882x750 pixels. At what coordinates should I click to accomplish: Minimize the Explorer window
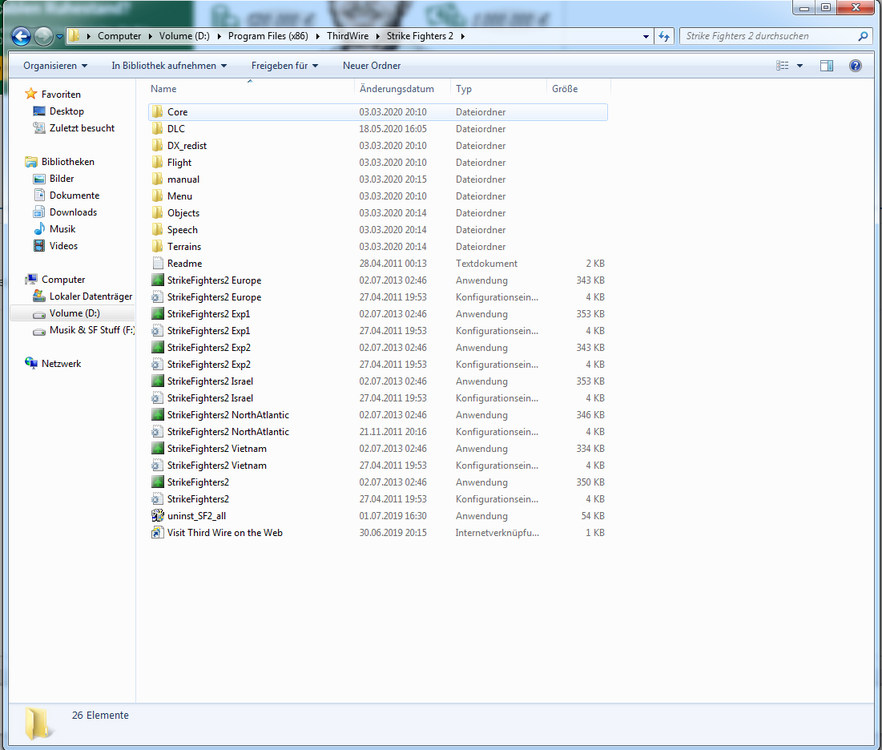pos(804,8)
